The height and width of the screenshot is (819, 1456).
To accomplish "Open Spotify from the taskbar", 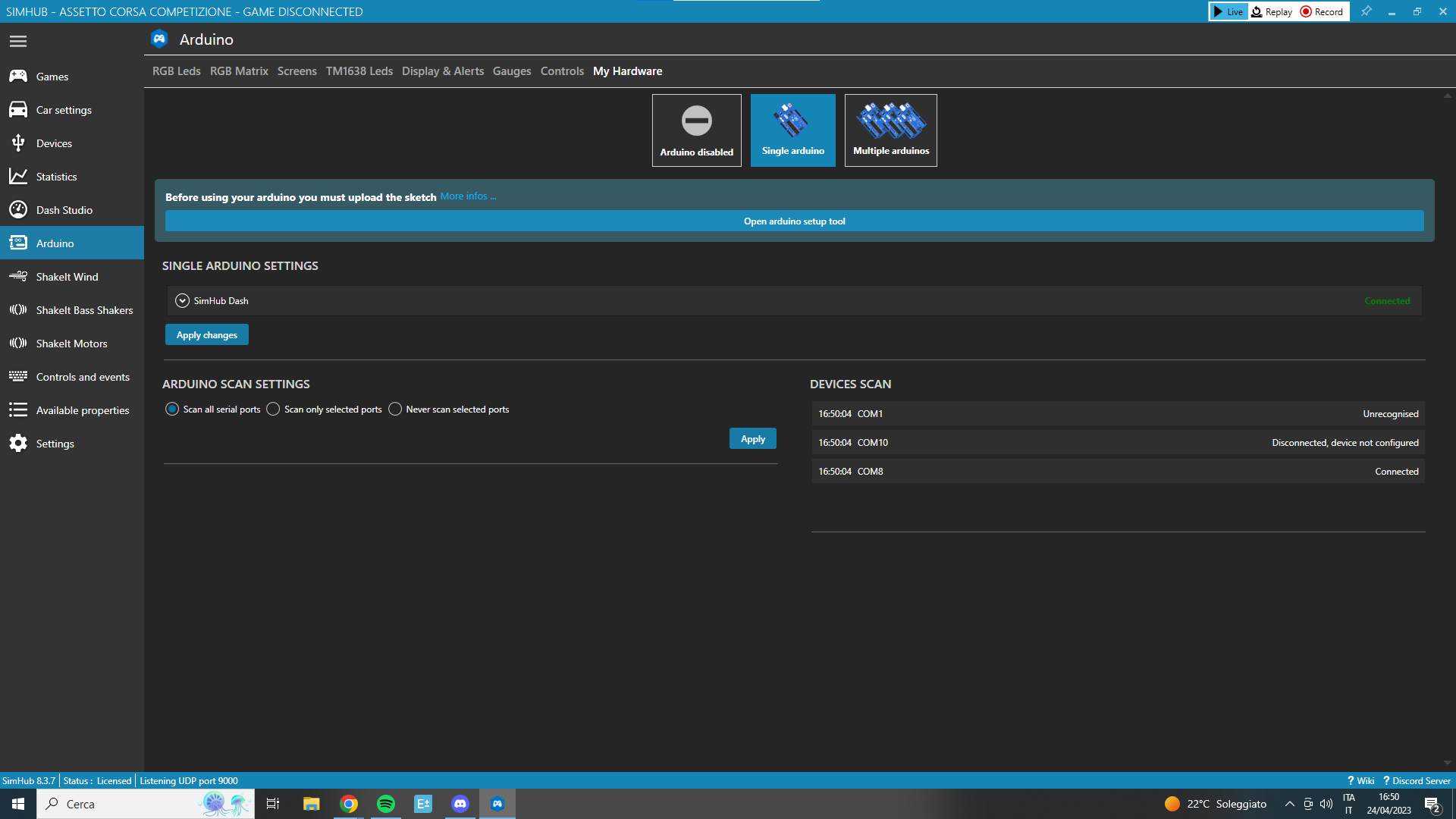I will coord(386,804).
